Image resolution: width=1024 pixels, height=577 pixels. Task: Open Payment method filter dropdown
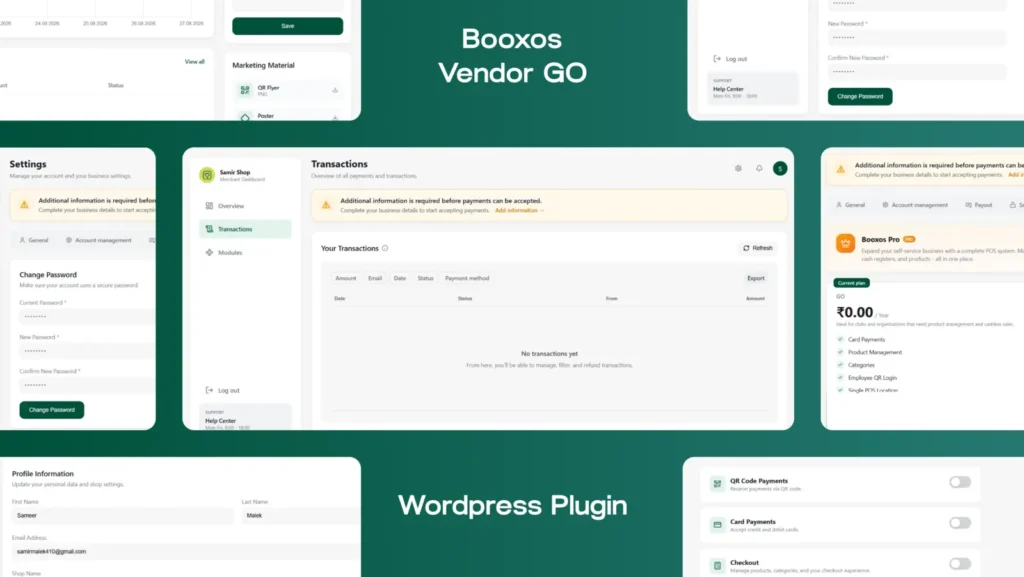pos(467,278)
